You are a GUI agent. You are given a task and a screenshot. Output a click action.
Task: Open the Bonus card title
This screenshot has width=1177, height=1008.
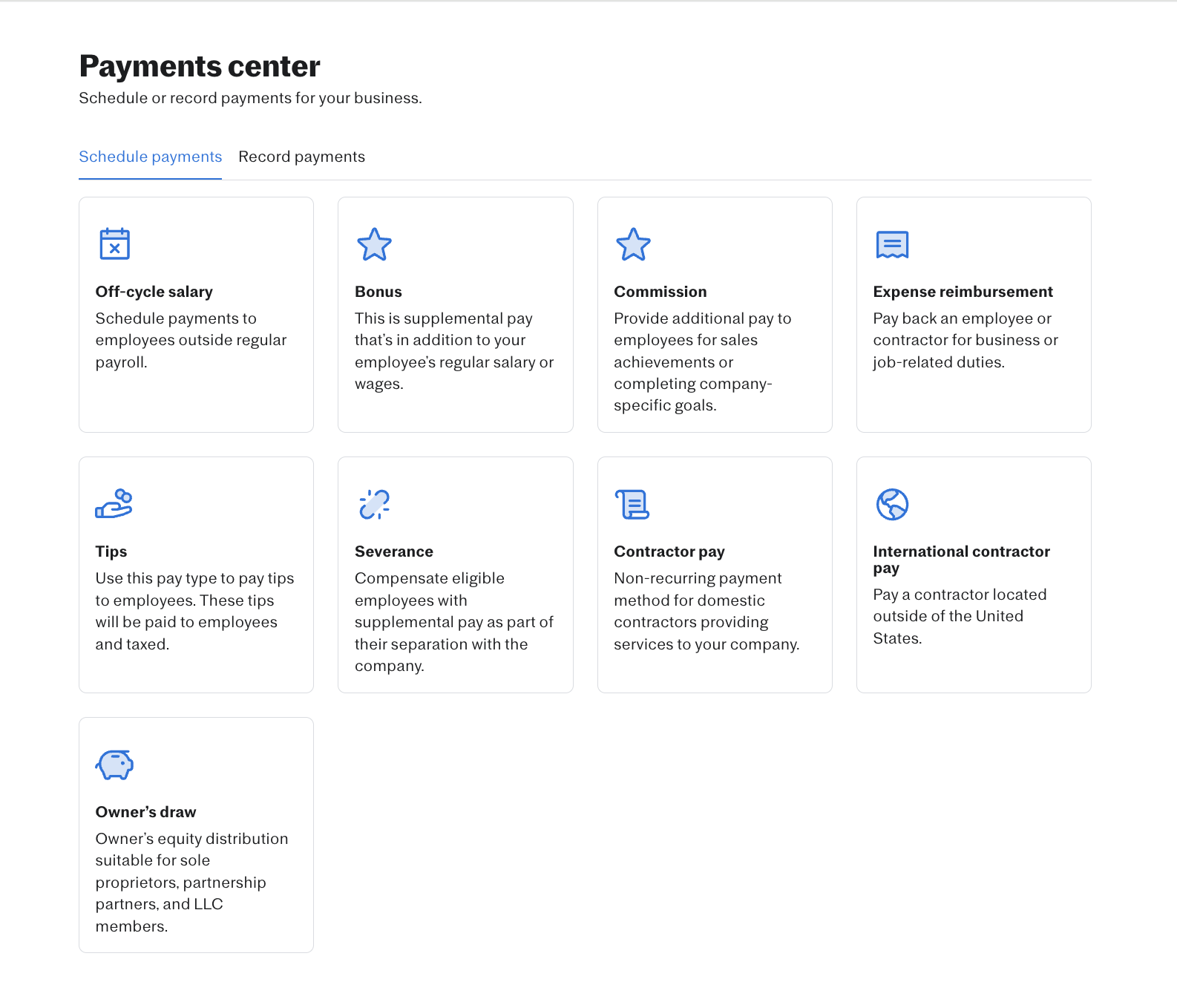[378, 292]
